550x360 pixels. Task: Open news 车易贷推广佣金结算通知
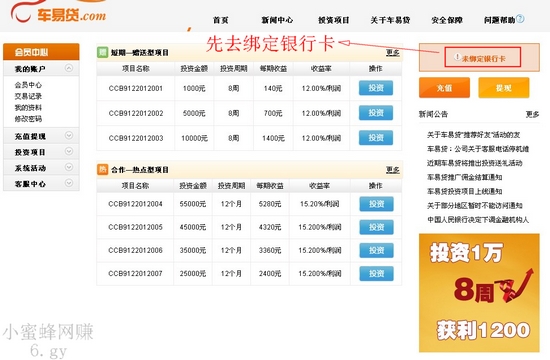pyautogui.click(x=464, y=177)
